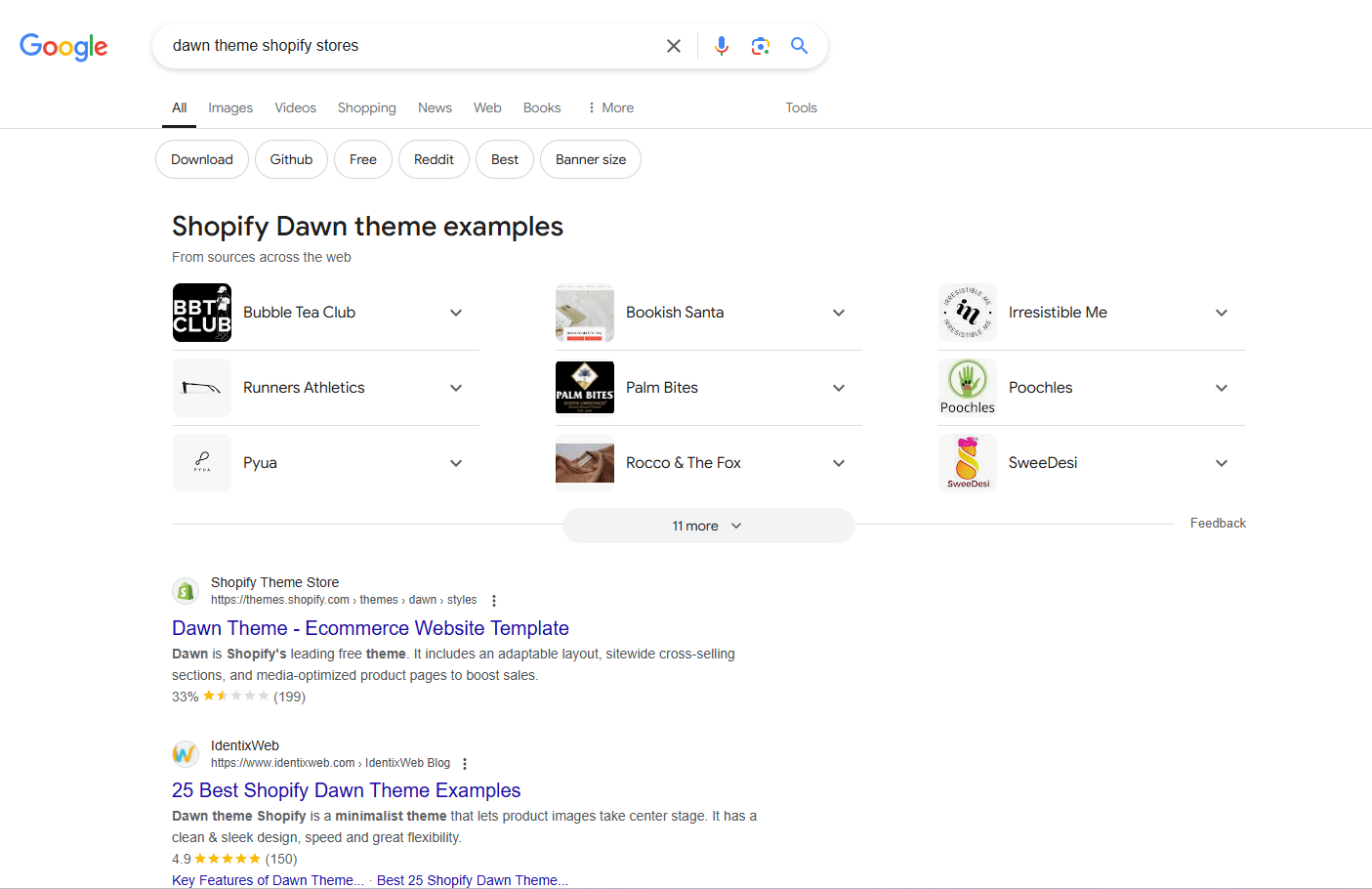Open SweeDesi logo thumbnail
This screenshot has height=889, width=1372.
point(968,463)
